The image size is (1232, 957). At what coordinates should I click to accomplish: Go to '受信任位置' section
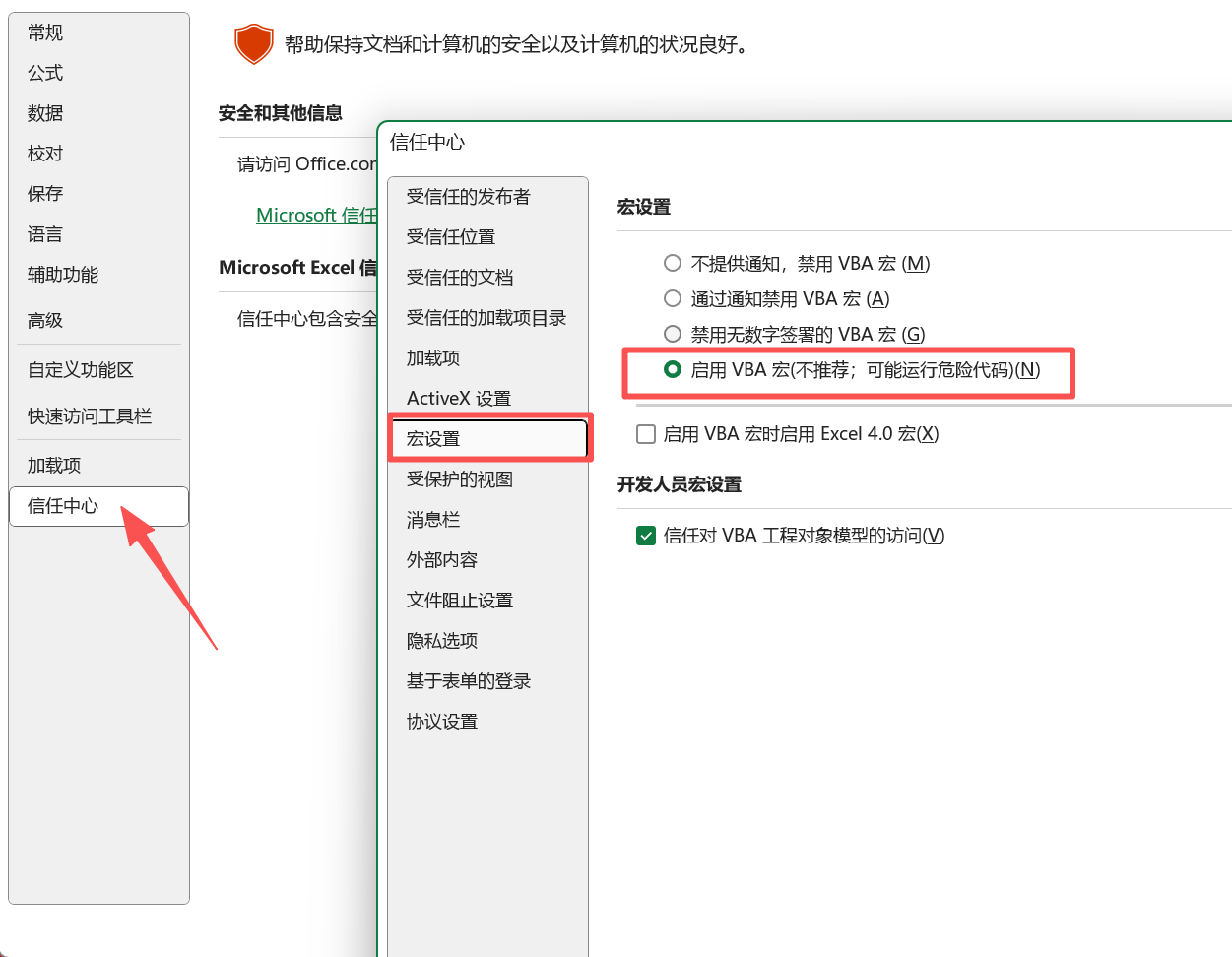point(451,237)
